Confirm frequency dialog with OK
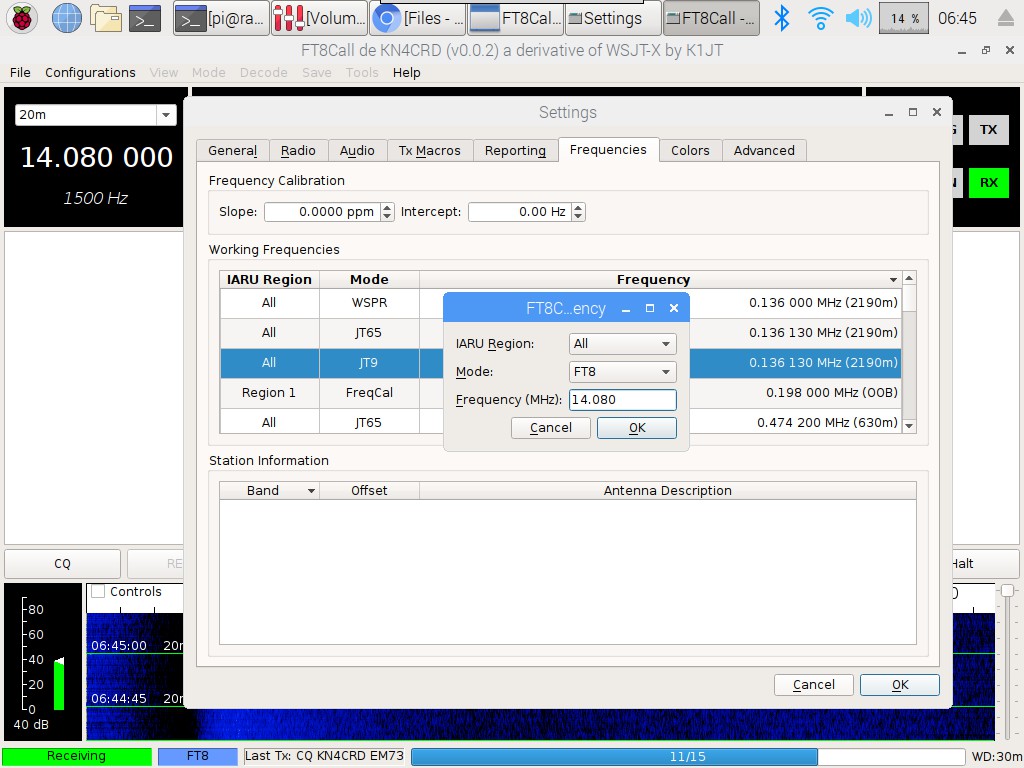Screen dimensions: 1024x768 [637, 428]
